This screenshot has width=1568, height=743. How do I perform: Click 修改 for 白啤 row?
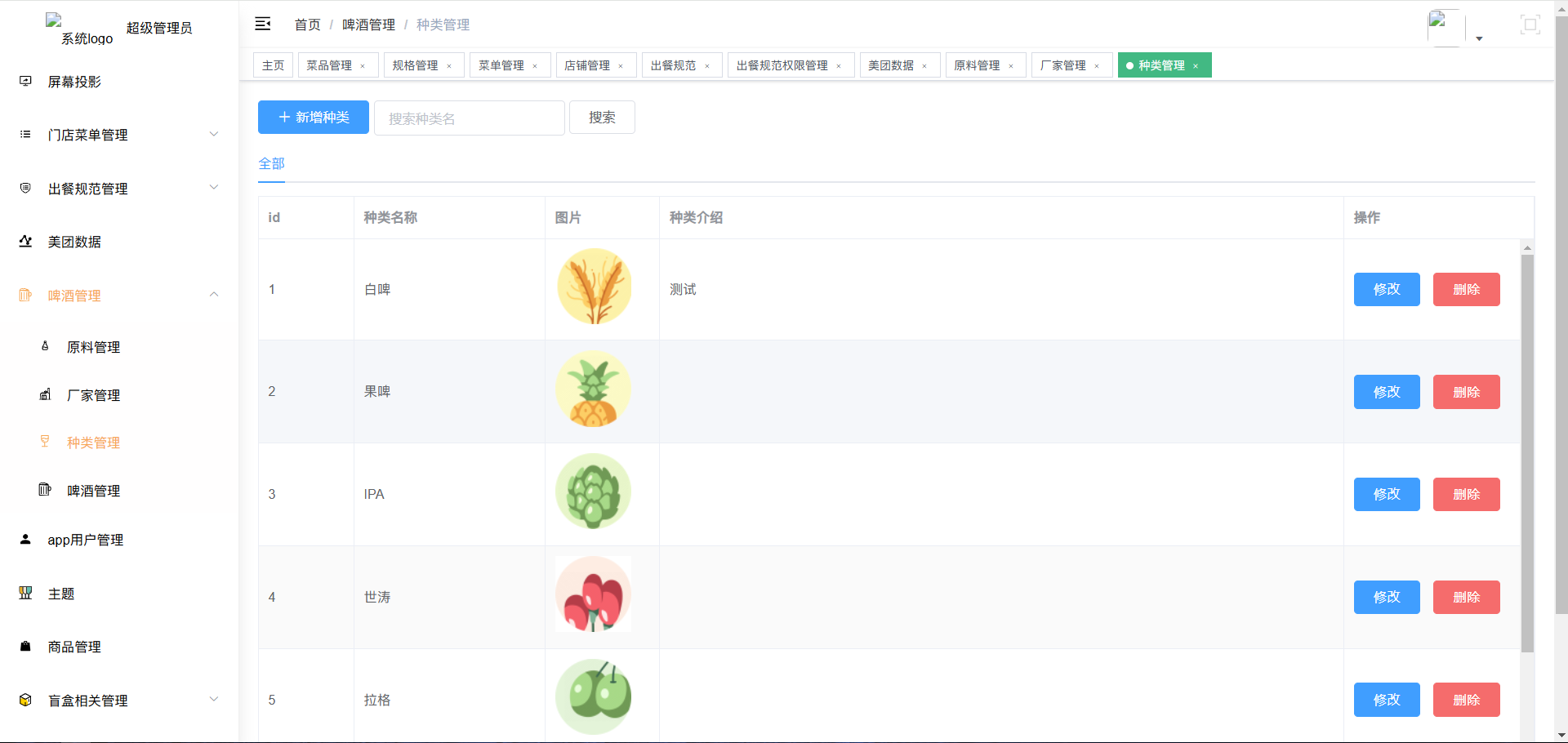[1387, 289]
